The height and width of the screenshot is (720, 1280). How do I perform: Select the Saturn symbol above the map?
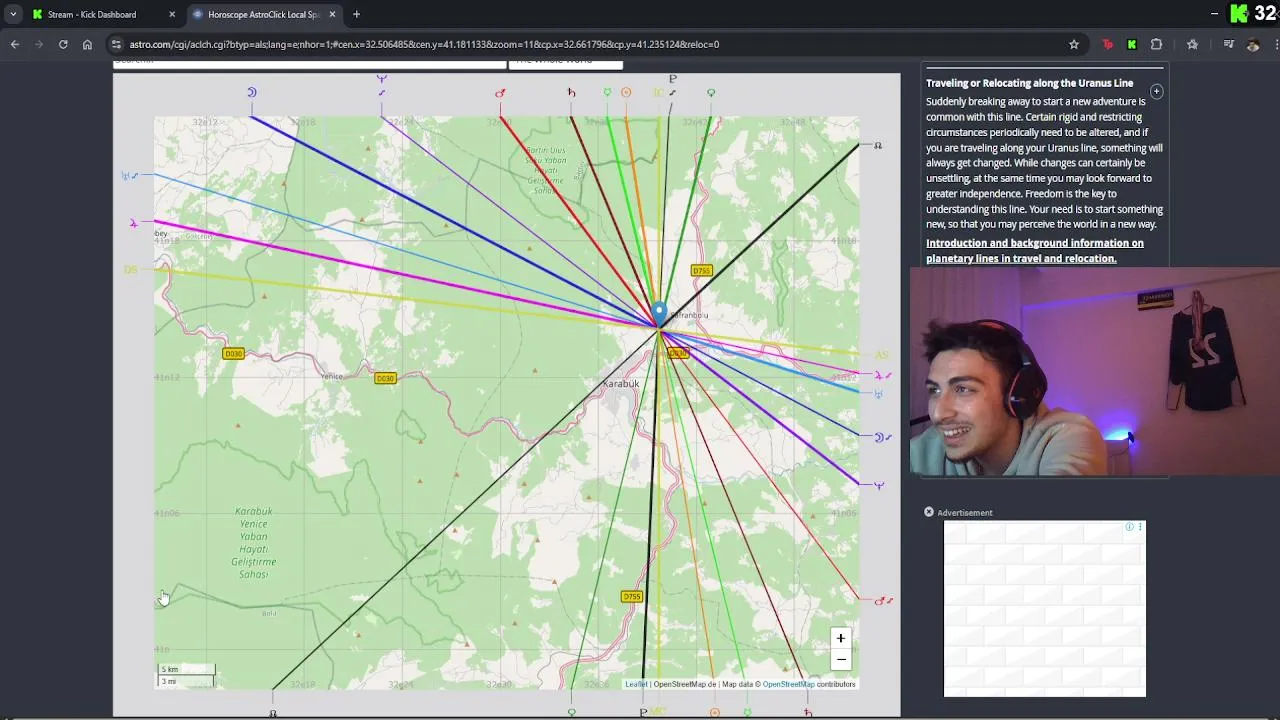(571, 93)
